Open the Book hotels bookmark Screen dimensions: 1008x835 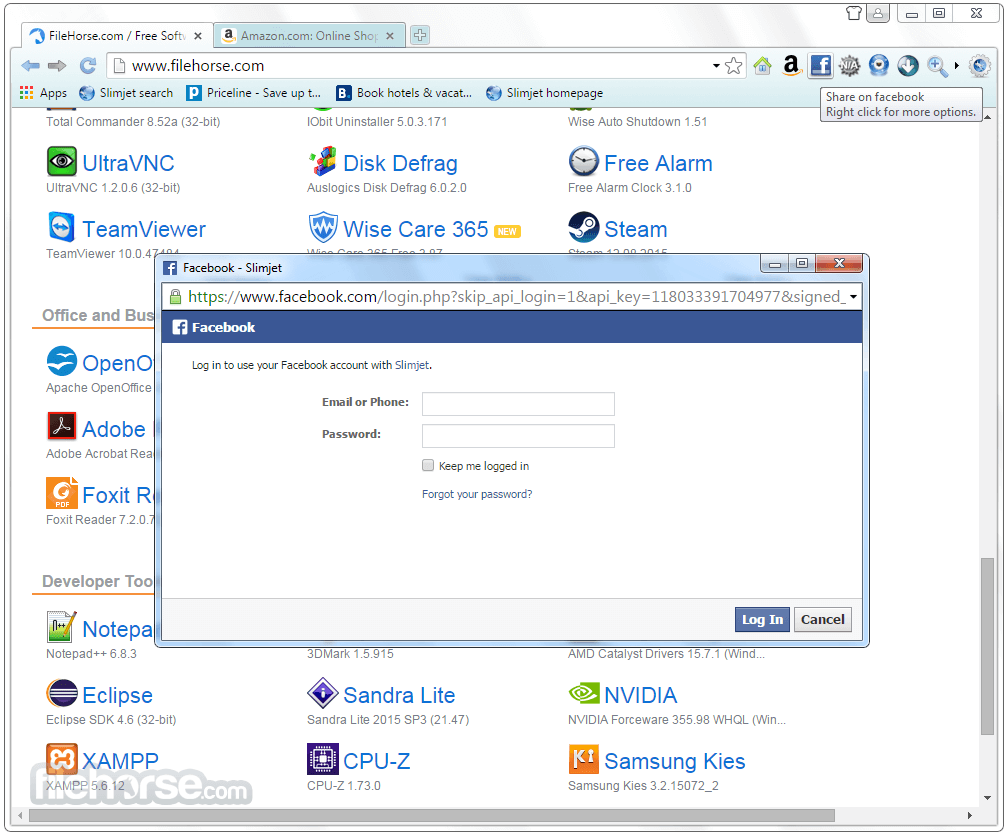404,93
